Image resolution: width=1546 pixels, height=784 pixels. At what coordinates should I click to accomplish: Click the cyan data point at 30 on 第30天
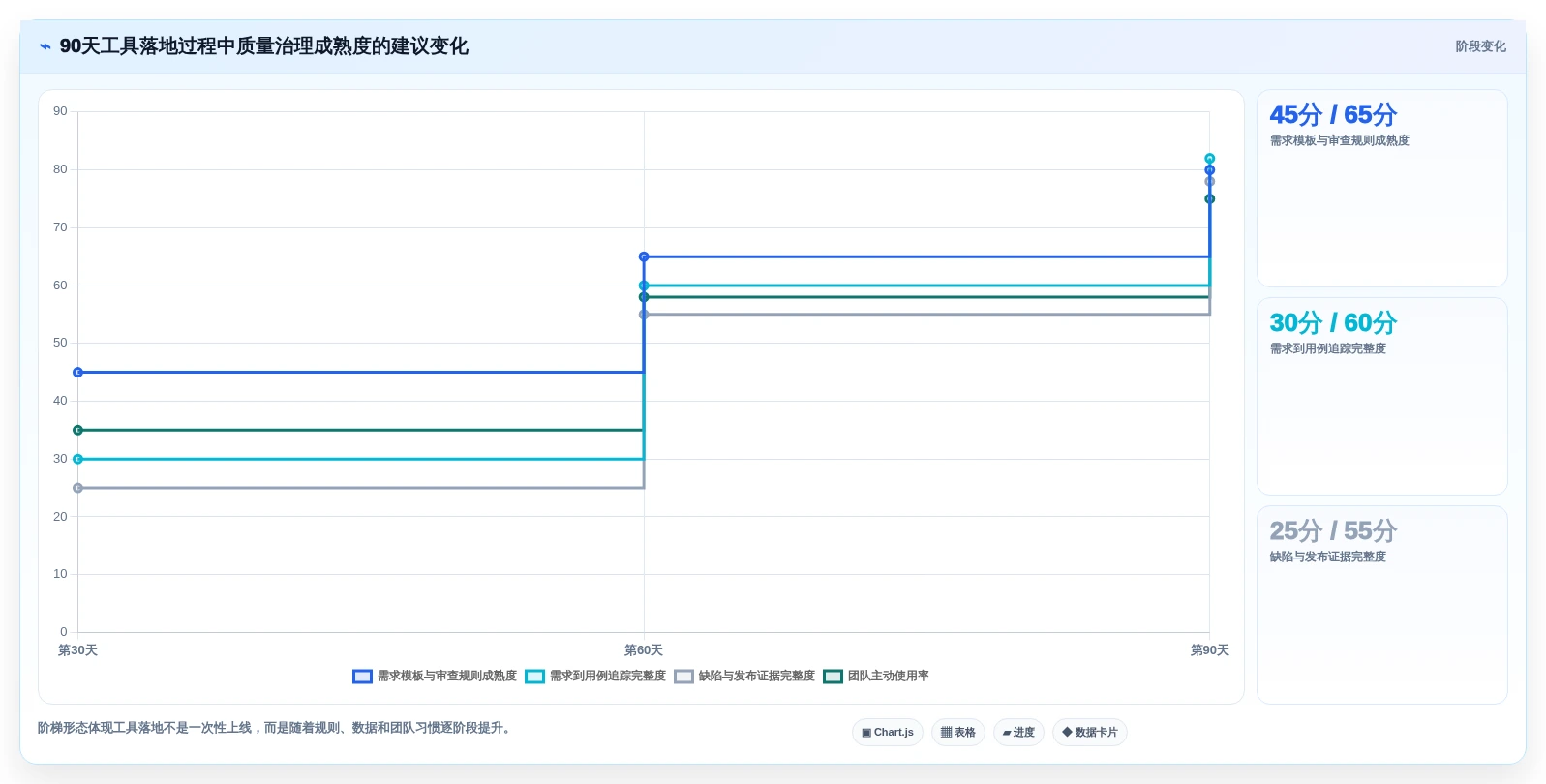78,459
